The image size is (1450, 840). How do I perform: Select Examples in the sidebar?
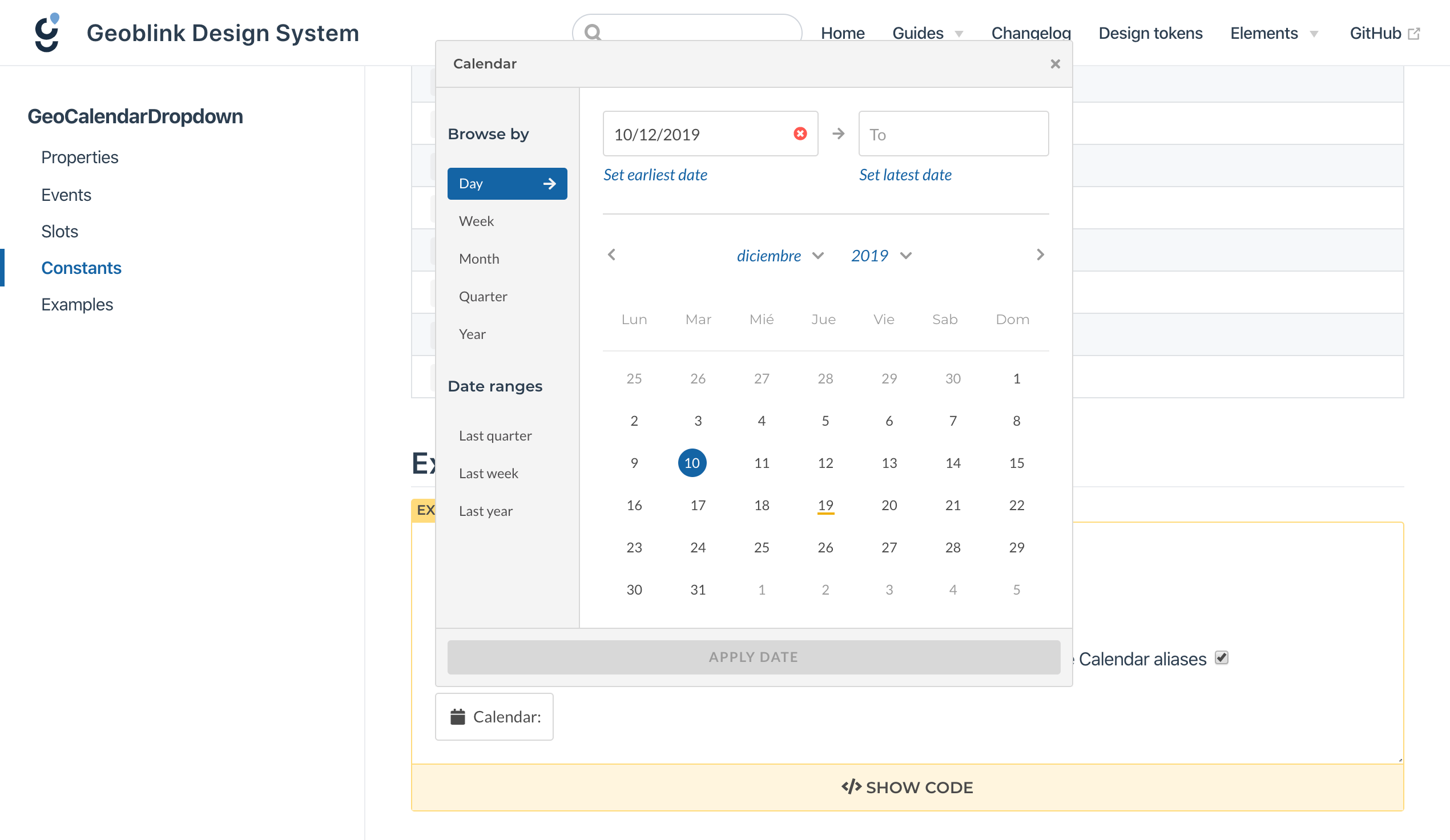[77, 304]
